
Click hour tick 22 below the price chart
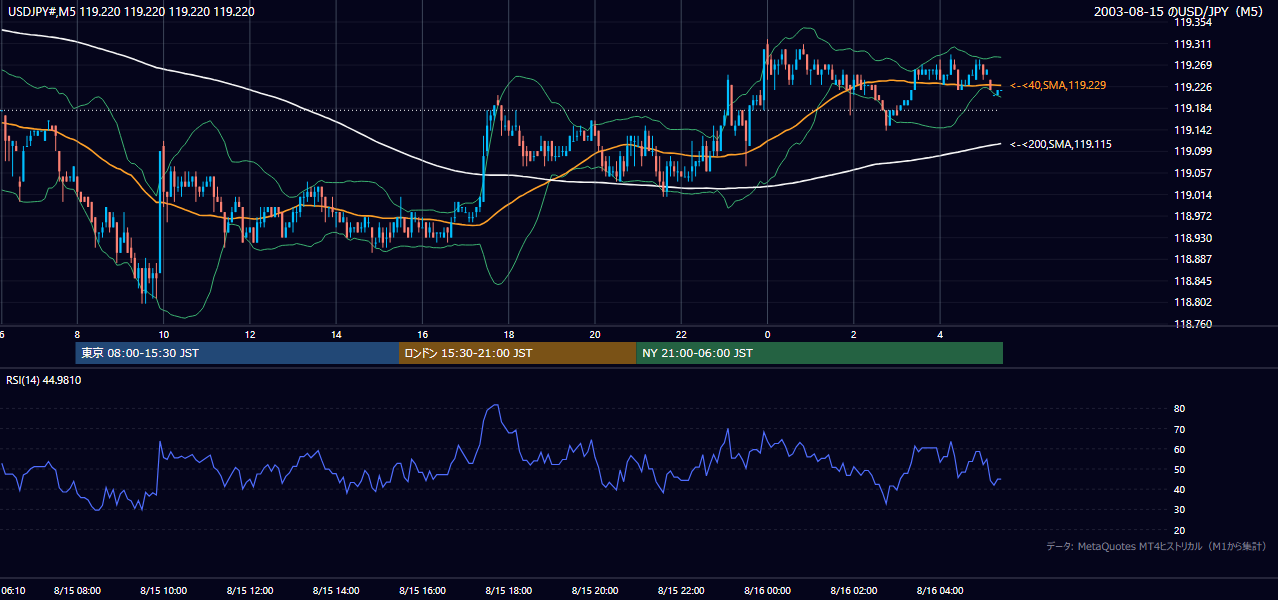pos(681,334)
